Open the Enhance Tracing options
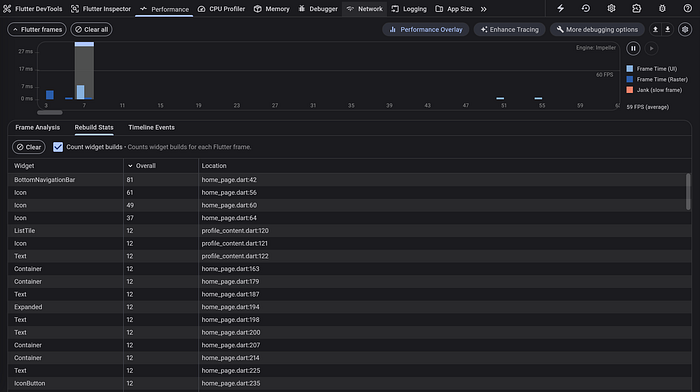Image resolution: width=700 pixels, height=392 pixels. click(509, 29)
